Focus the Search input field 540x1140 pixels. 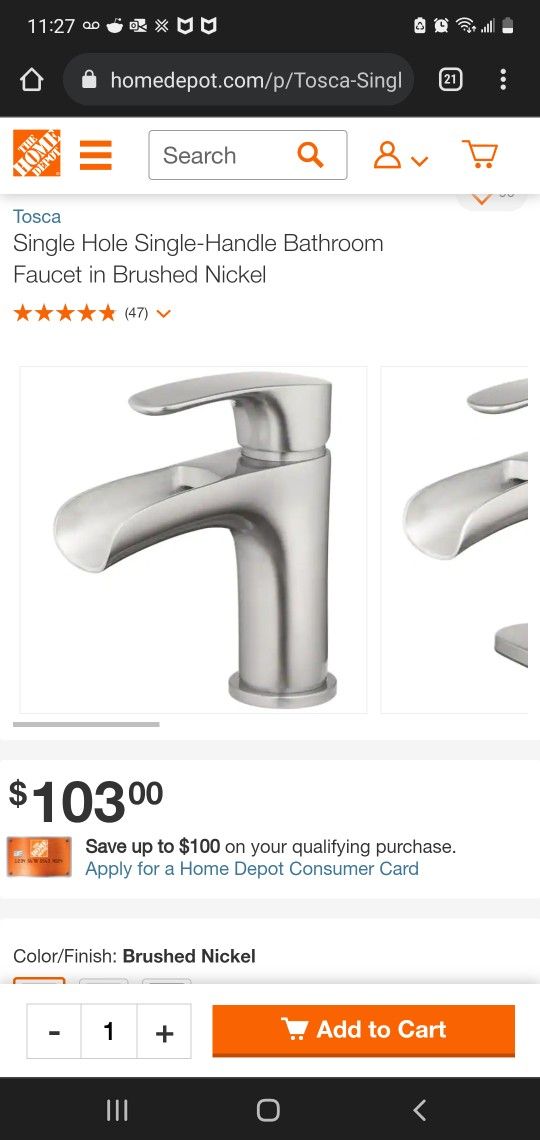(221, 155)
